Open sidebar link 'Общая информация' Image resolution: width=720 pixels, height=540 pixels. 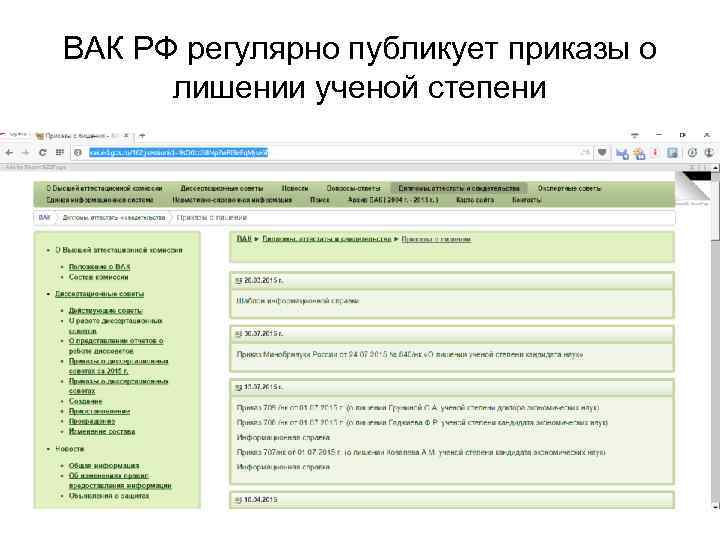pos(104,466)
